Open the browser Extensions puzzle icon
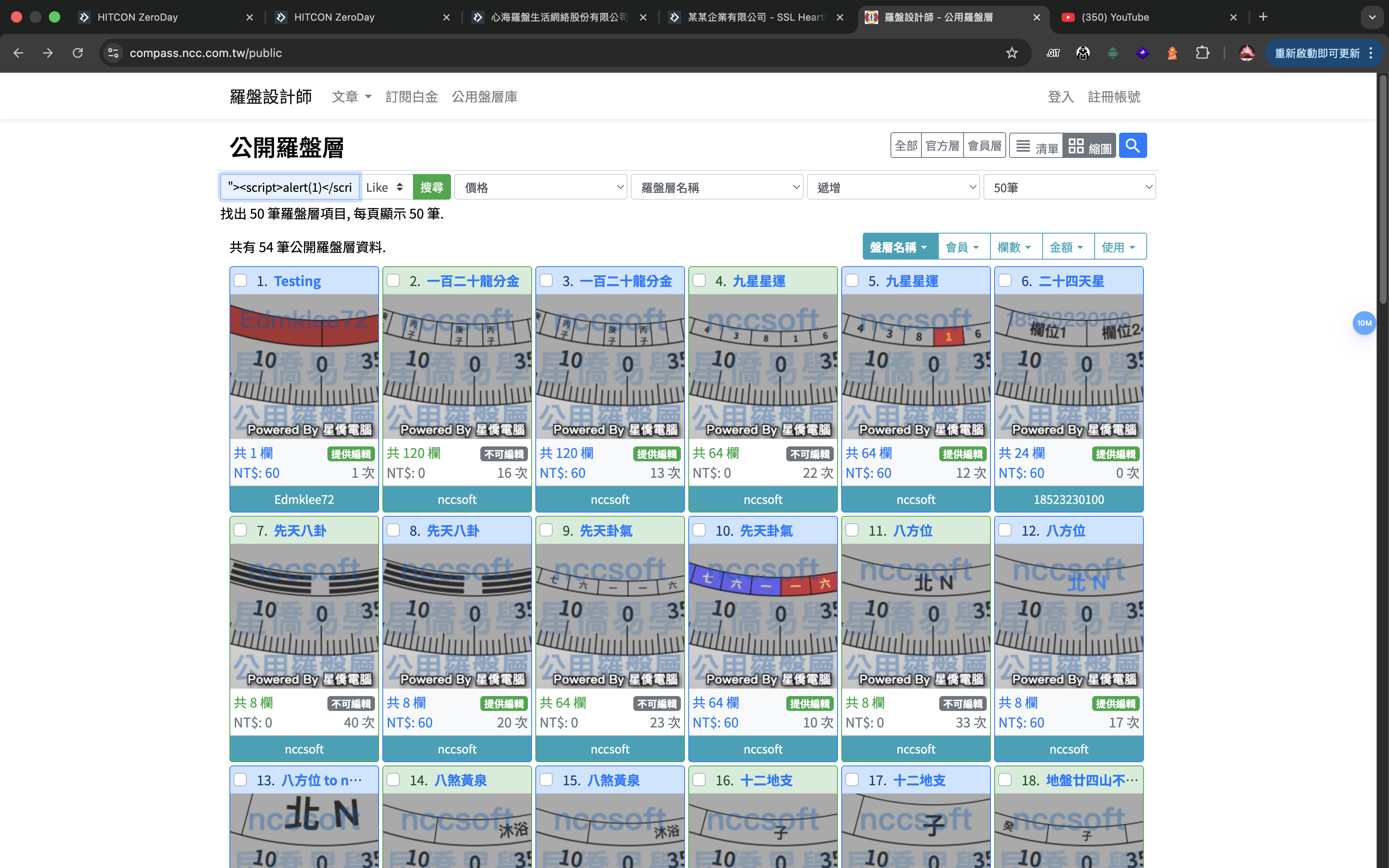The width and height of the screenshot is (1389, 868). coord(1202,53)
